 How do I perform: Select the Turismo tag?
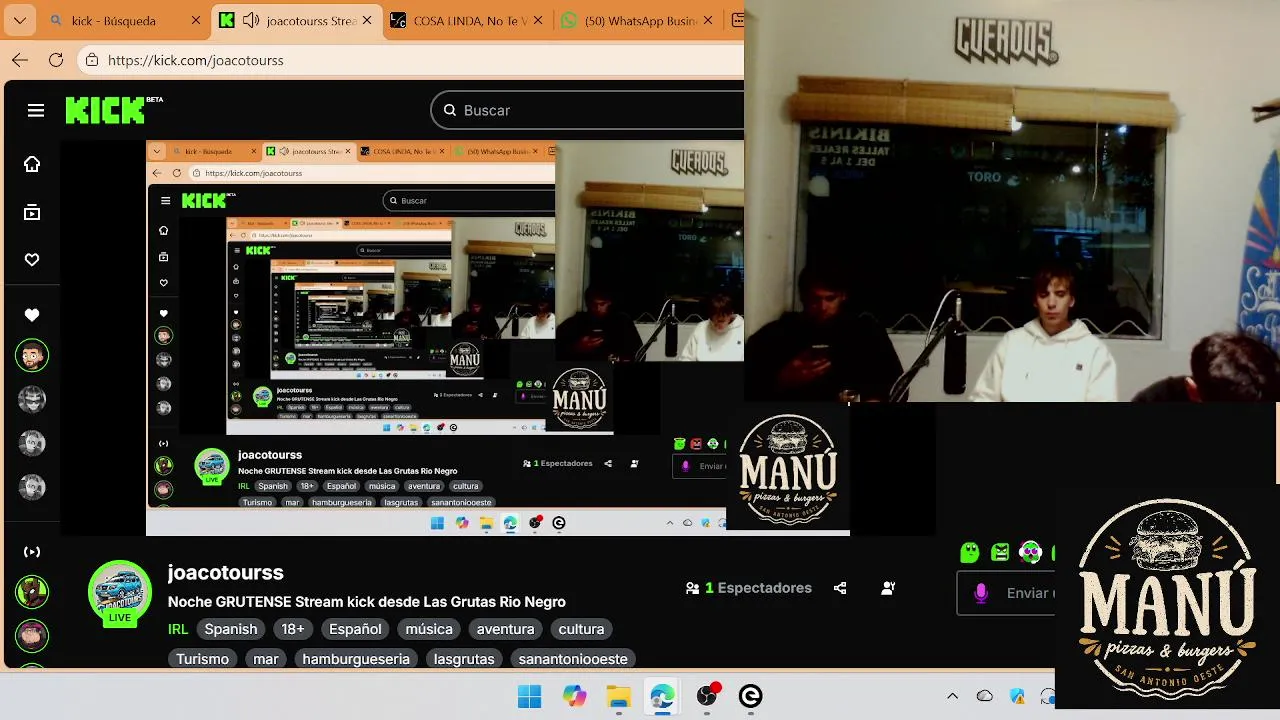click(203, 659)
